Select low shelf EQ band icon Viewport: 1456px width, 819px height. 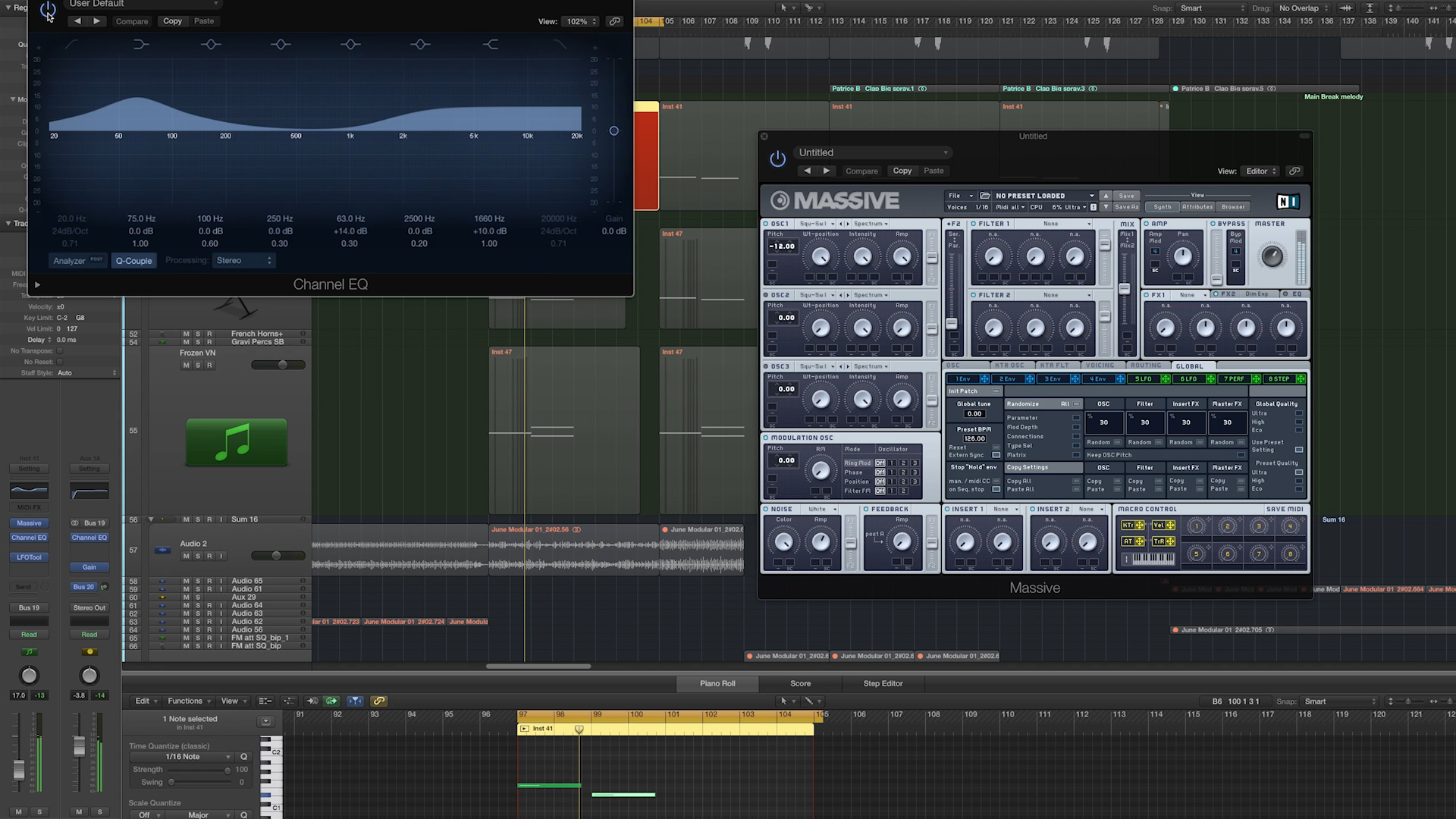click(x=141, y=45)
